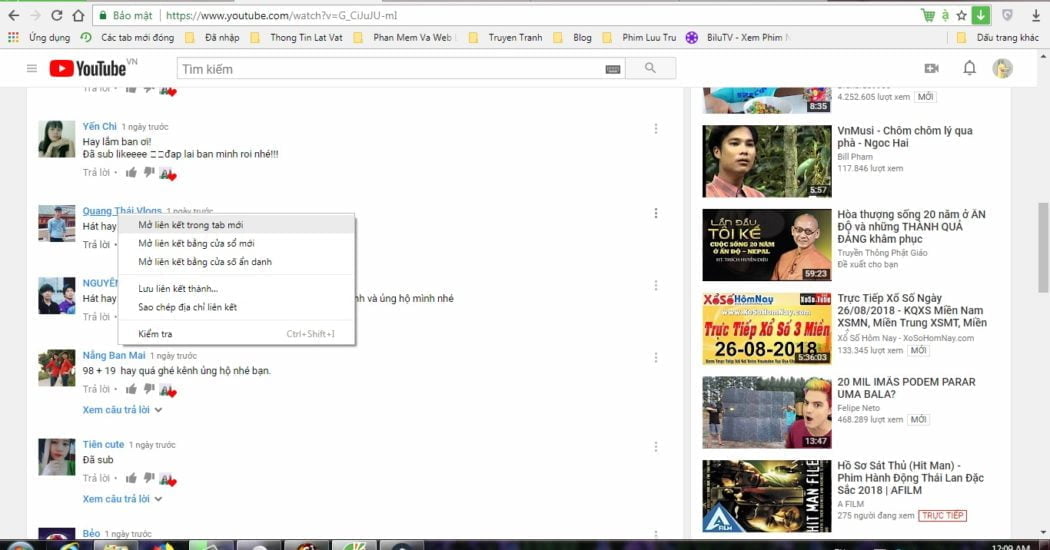This screenshot has width=1050, height=550.
Task: Bookmark this page with the star icon
Action: point(962,15)
